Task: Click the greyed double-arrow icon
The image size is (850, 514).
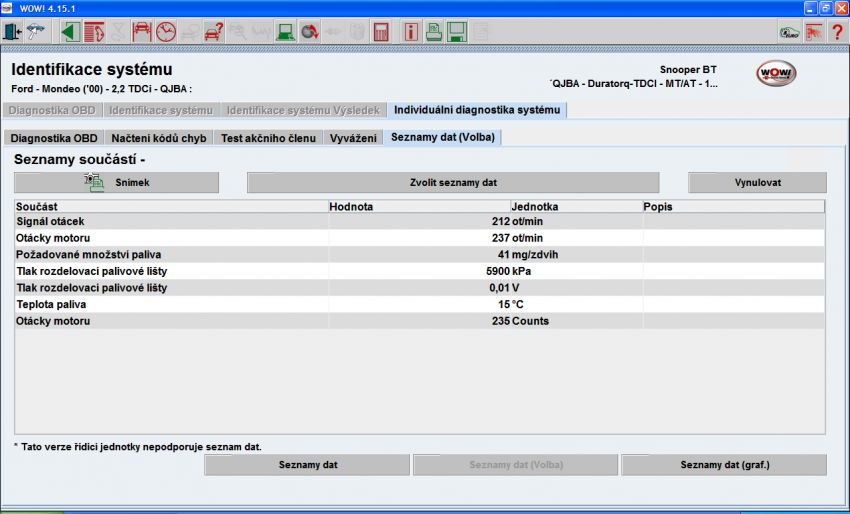Action: coord(333,32)
